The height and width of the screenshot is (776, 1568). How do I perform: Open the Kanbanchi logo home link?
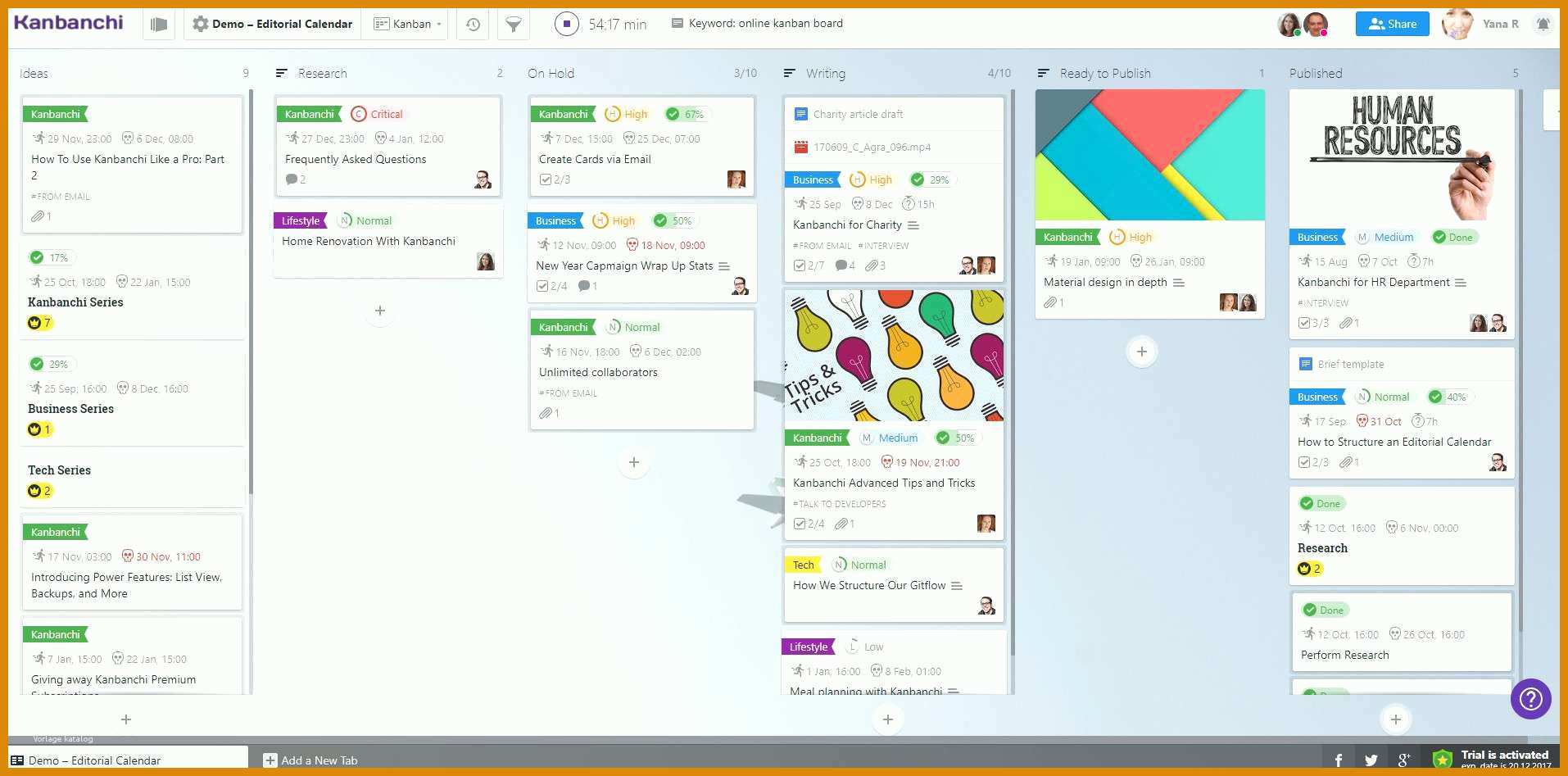point(68,23)
